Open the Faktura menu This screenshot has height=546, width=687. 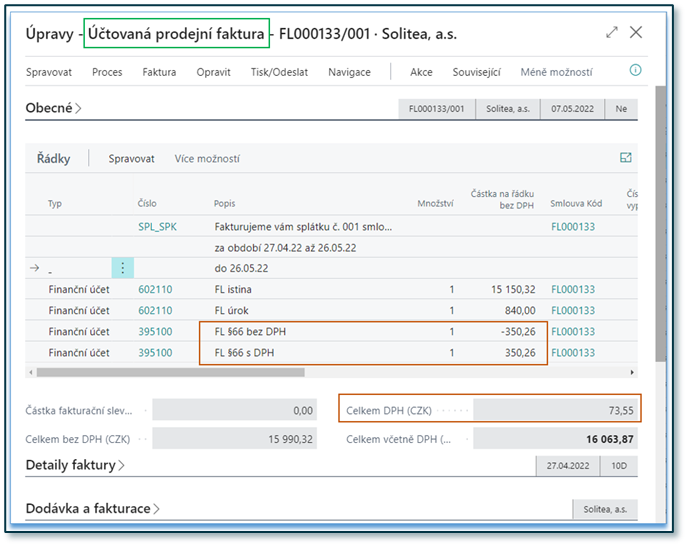tap(159, 72)
